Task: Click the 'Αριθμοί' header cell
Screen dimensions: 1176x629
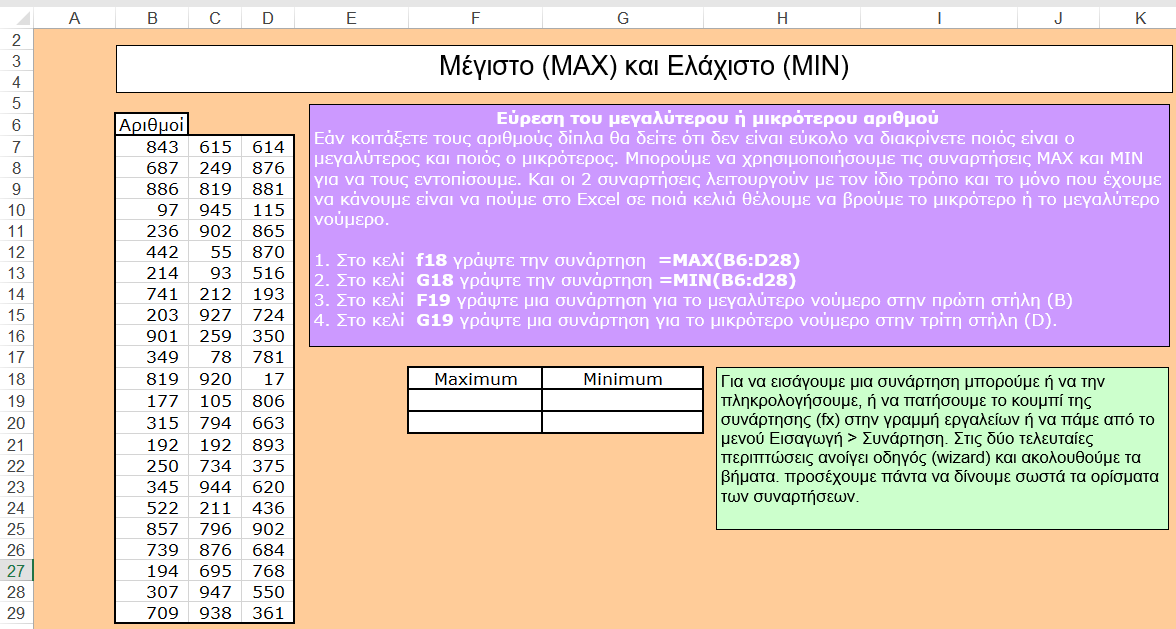Action: click(x=152, y=125)
